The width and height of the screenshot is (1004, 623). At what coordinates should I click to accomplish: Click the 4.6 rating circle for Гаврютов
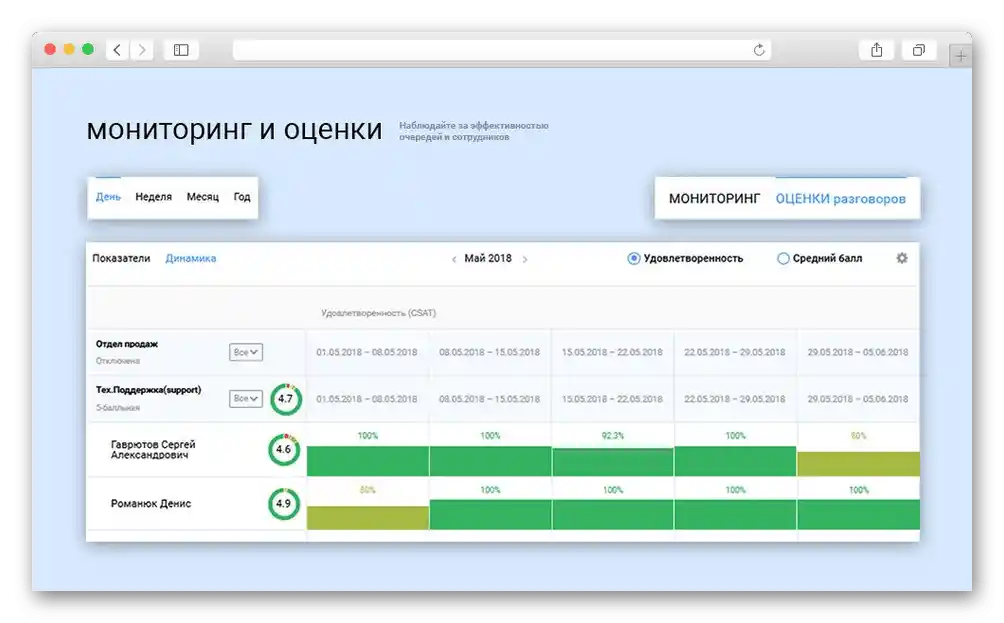(x=286, y=449)
